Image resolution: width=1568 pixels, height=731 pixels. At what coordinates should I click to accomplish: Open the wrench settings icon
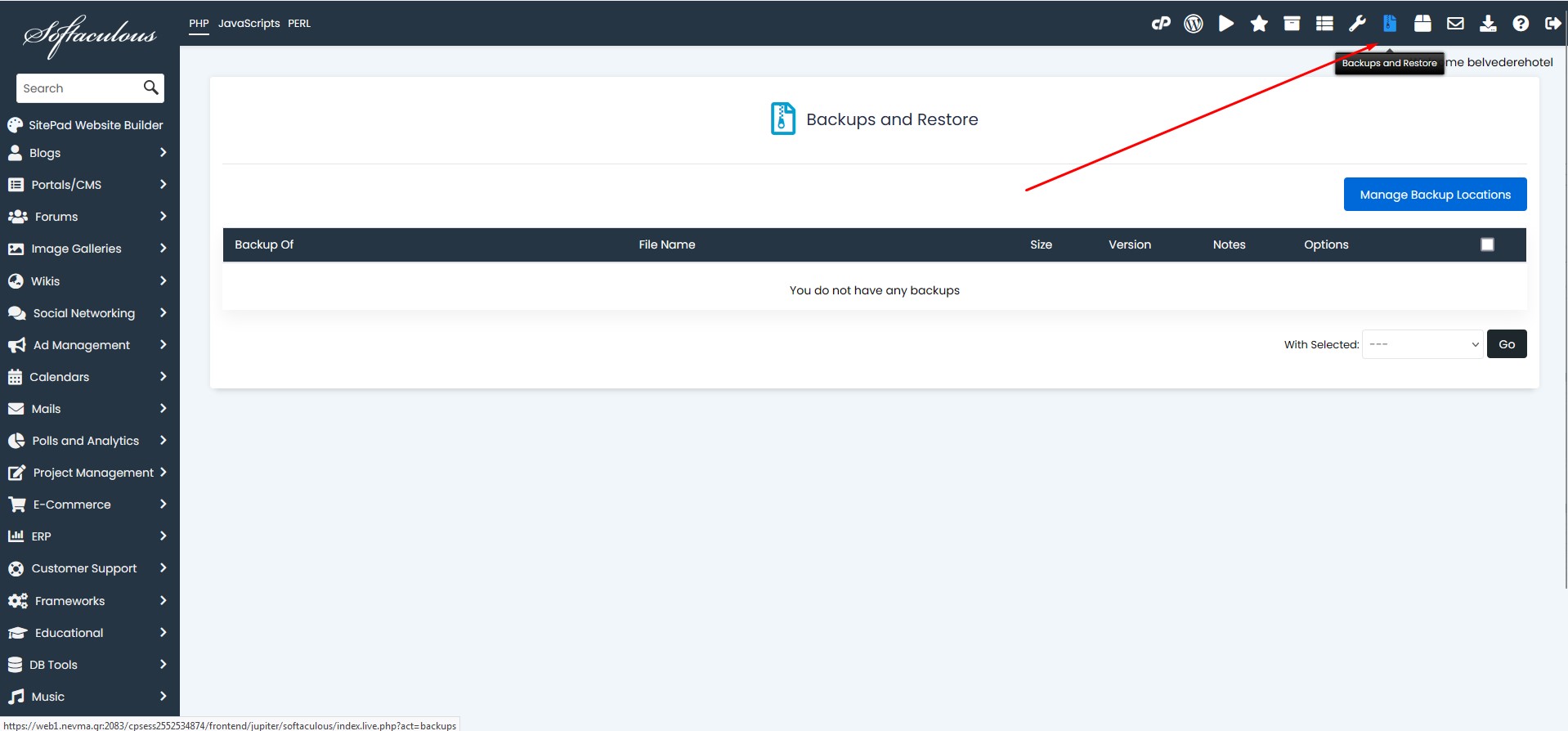click(1357, 24)
